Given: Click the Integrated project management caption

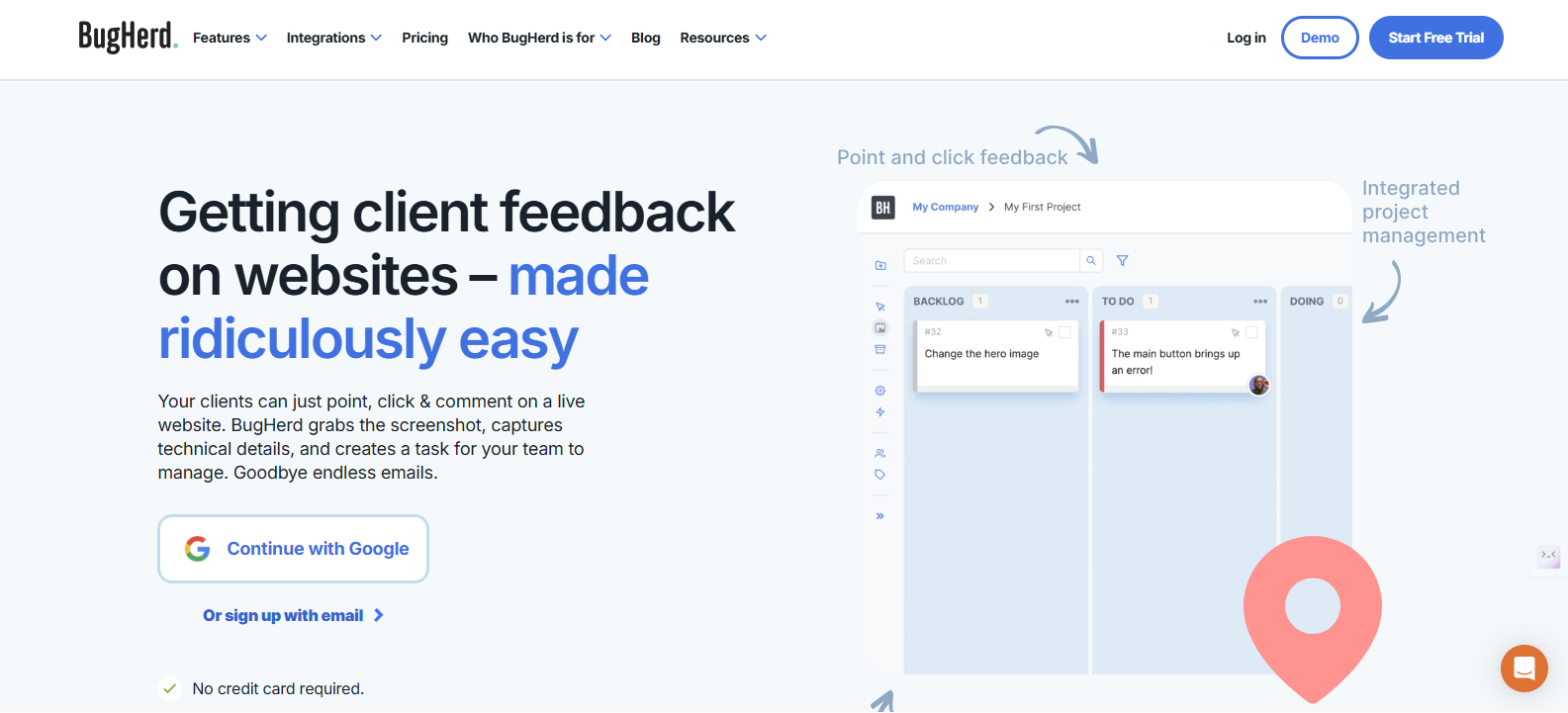Looking at the screenshot, I should (x=1424, y=212).
